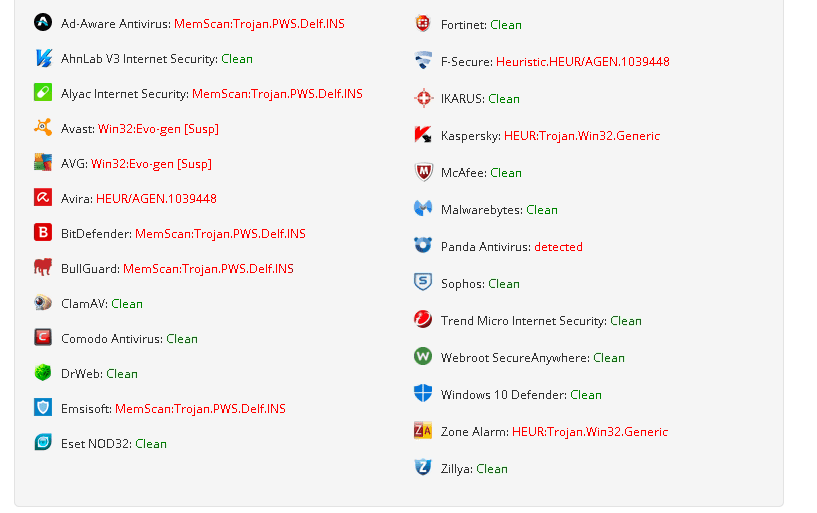This screenshot has width=817, height=513.
Task: Click the Trend Micro red icon
Action: pos(423,319)
